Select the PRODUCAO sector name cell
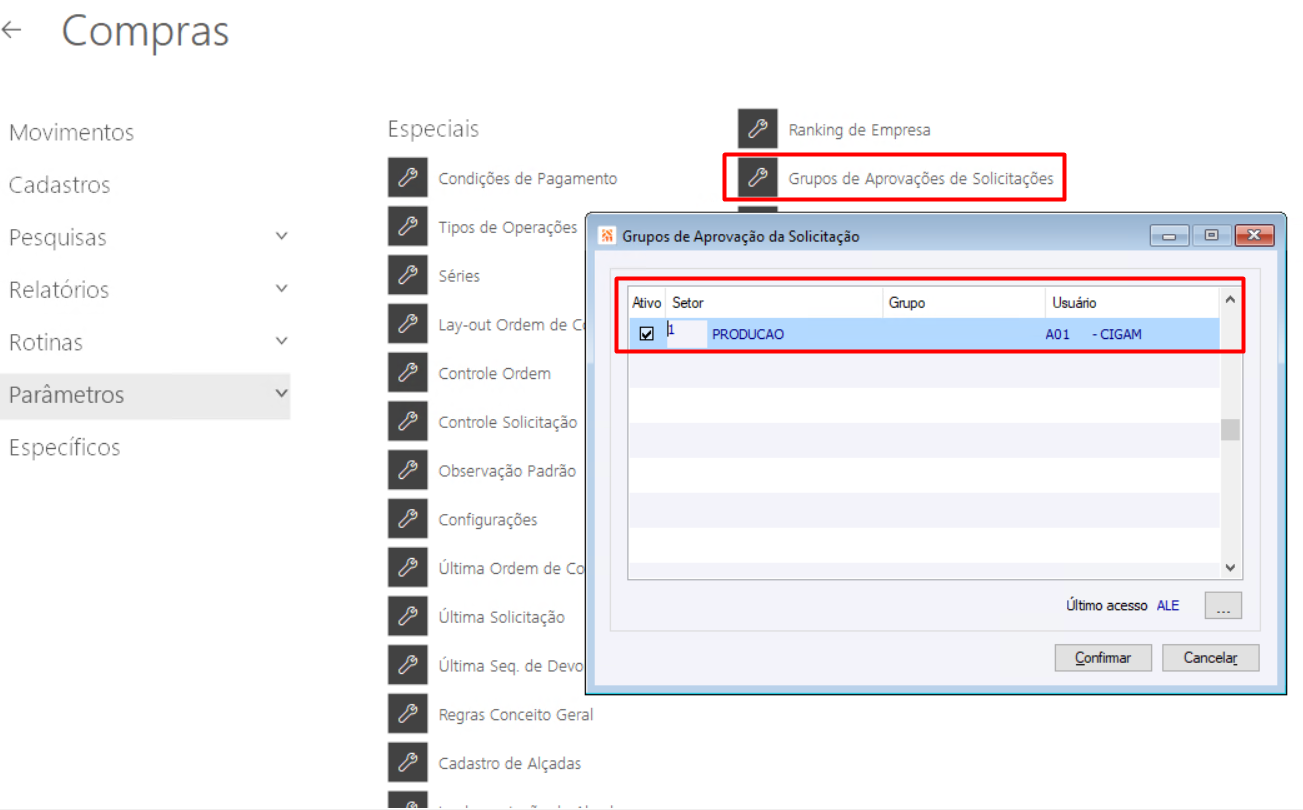The width and height of the screenshot is (1303, 810). (x=748, y=335)
